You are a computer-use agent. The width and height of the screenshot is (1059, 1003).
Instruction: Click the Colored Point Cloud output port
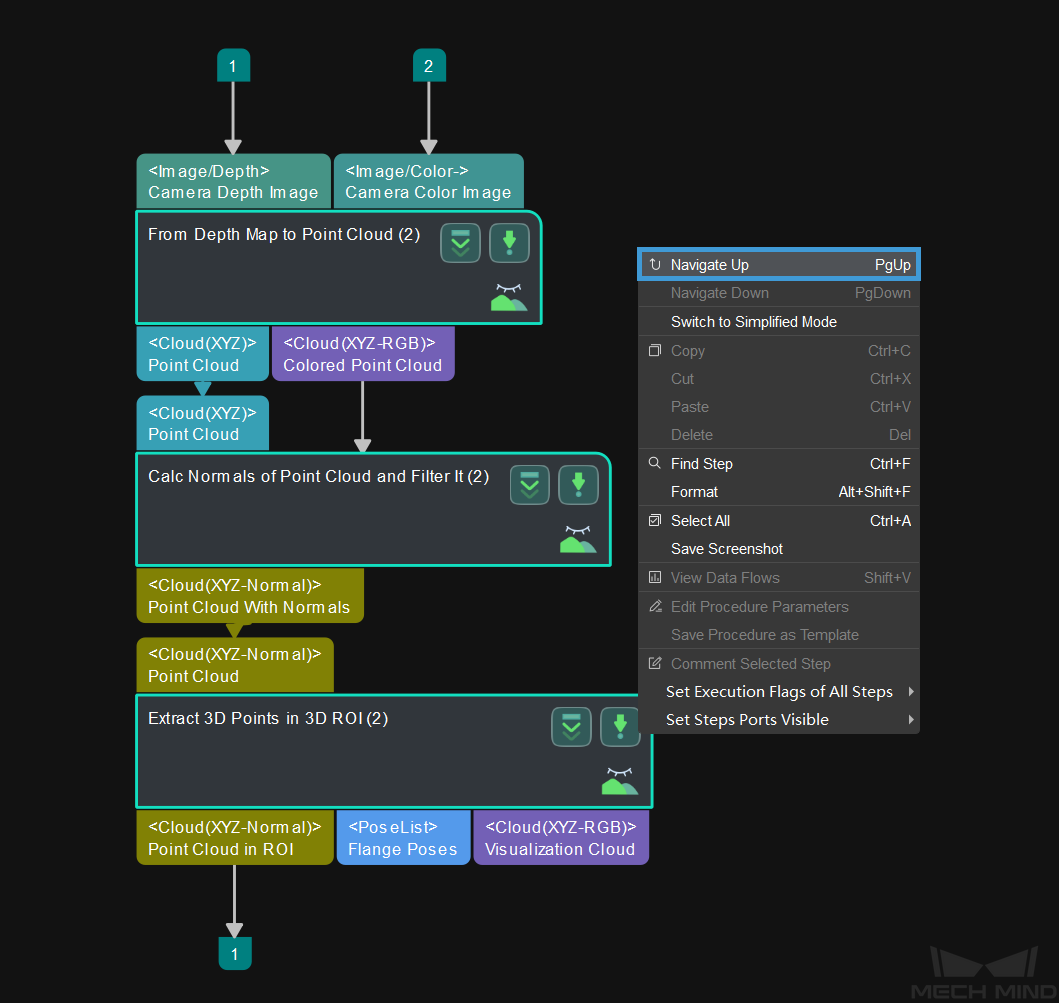coord(362,354)
